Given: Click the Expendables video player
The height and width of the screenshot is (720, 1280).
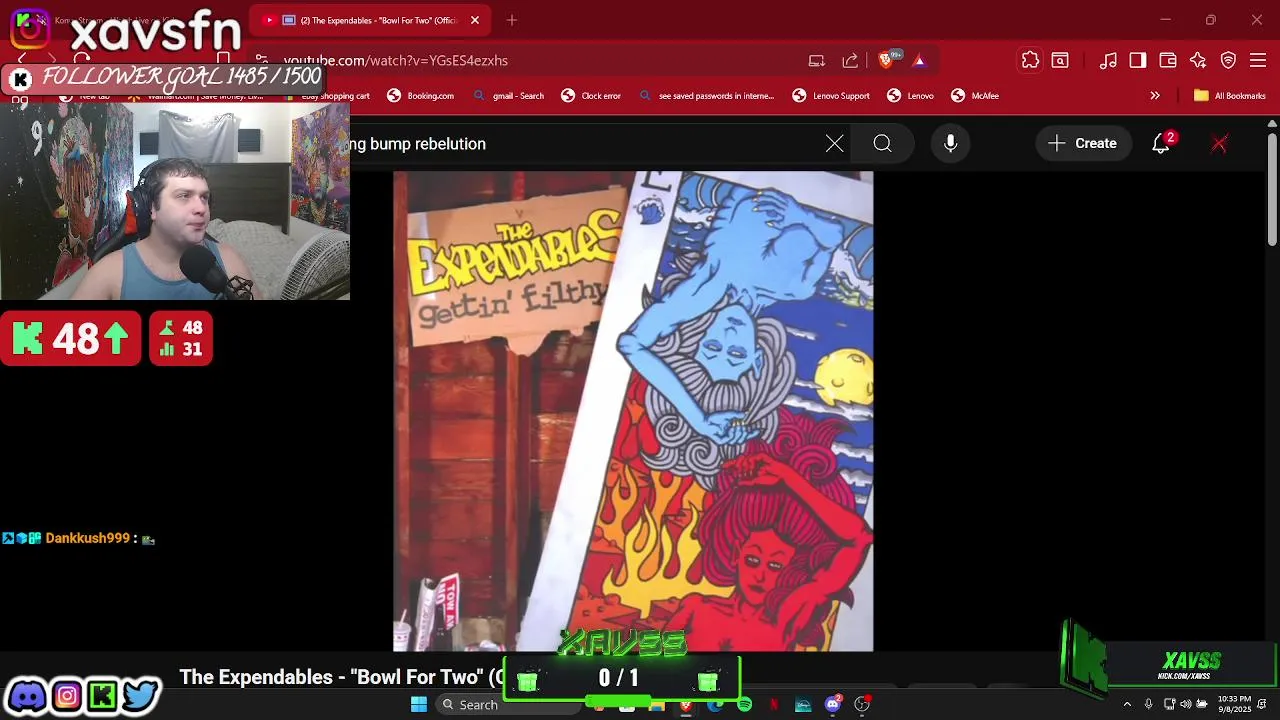Looking at the screenshot, I should [633, 411].
